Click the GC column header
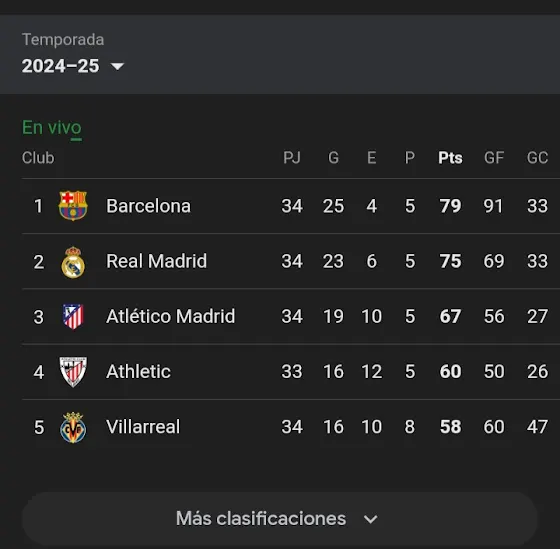The height and width of the screenshot is (549, 560). click(x=538, y=158)
